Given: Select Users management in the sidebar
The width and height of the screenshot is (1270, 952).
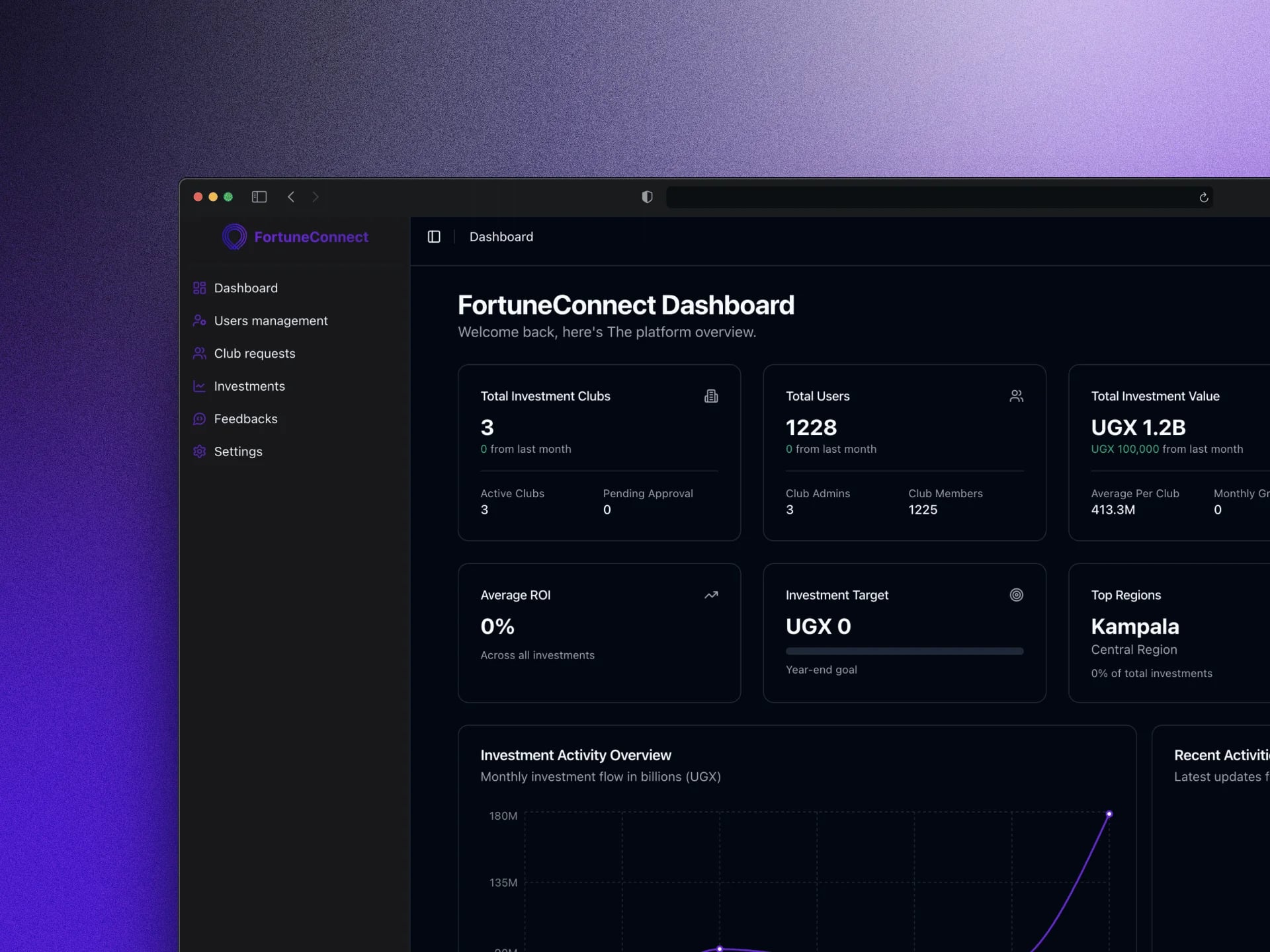Looking at the screenshot, I should [x=271, y=321].
